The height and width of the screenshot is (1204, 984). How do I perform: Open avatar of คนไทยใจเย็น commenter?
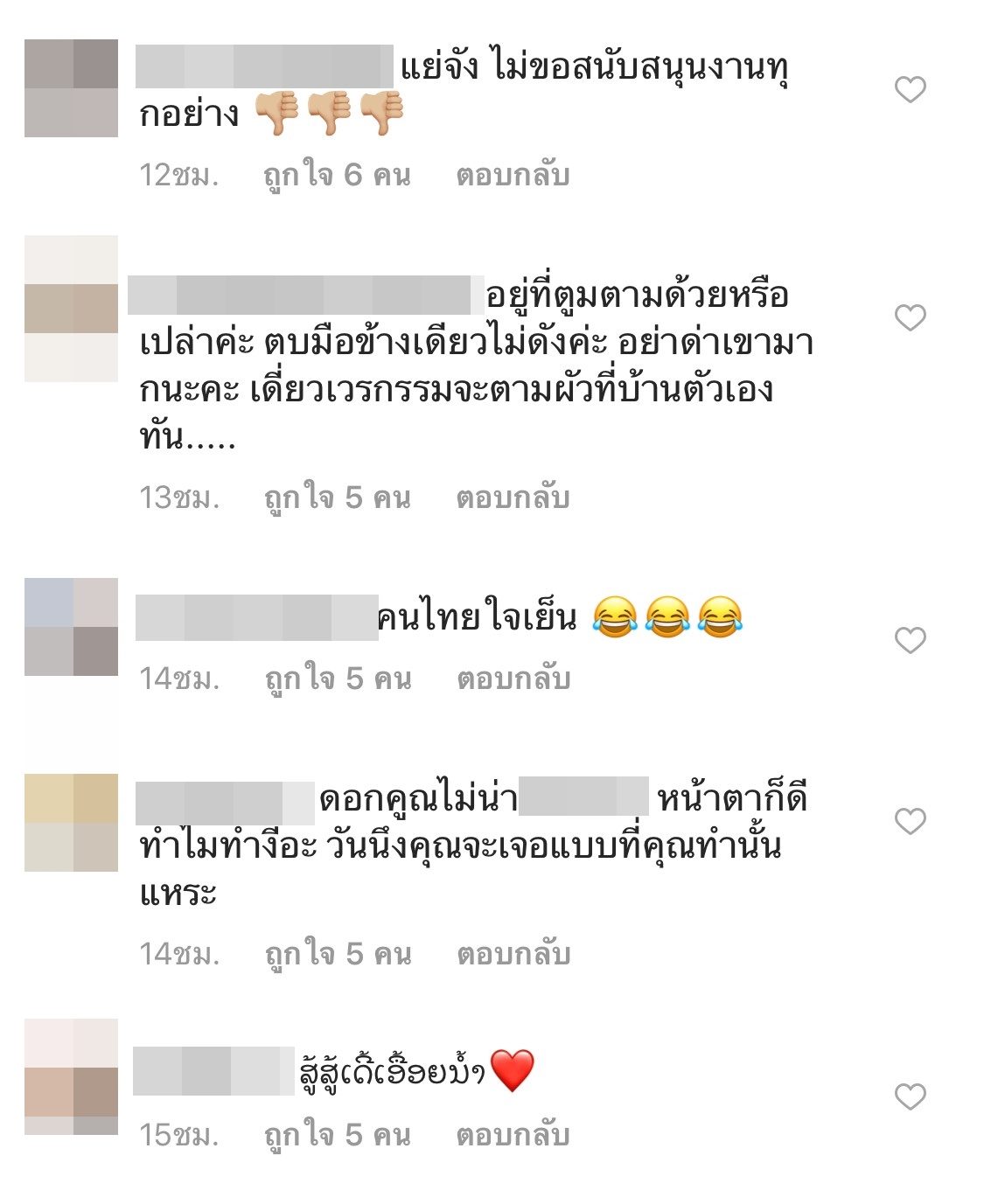pos(71,627)
